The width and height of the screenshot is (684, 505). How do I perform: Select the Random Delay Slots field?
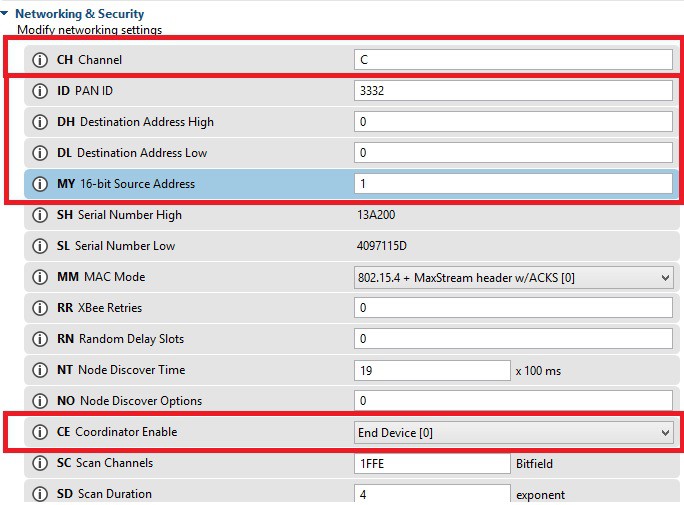pos(513,339)
